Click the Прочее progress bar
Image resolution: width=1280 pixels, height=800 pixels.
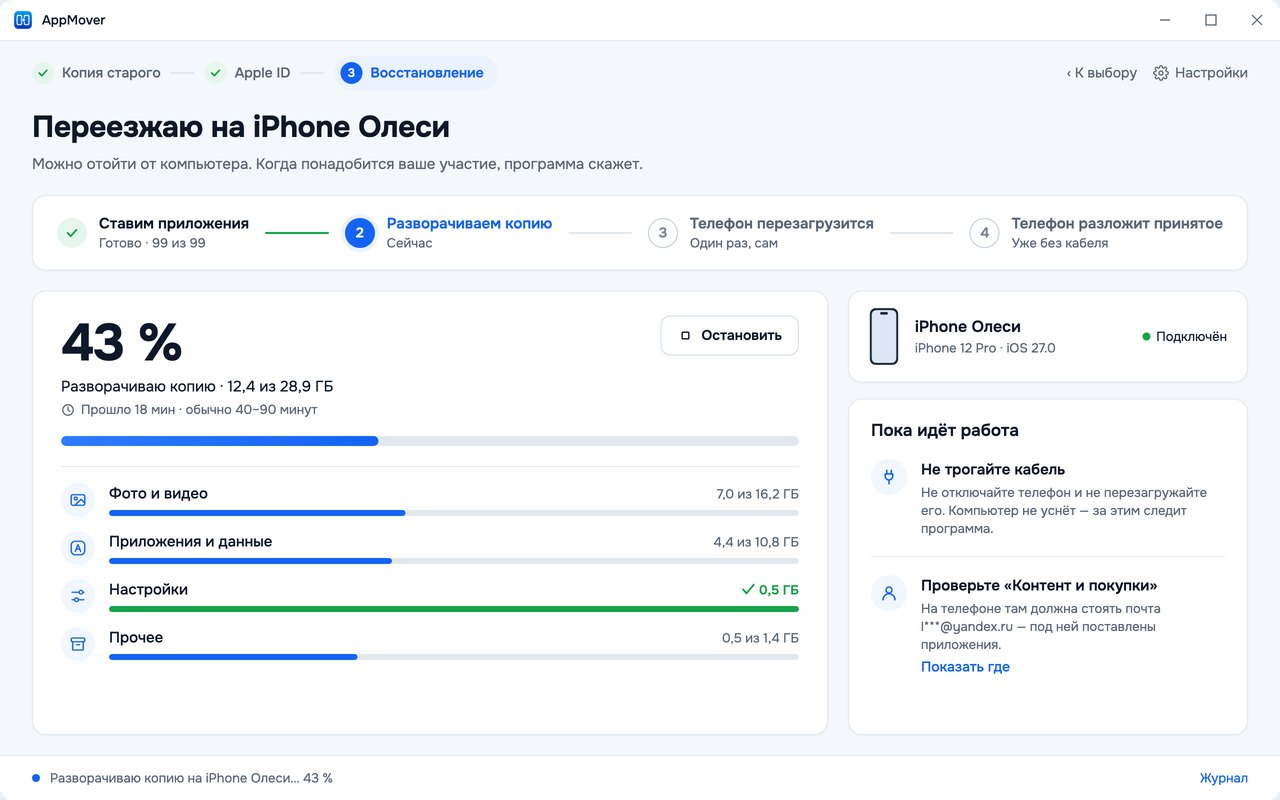pyautogui.click(x=454, y=657)
